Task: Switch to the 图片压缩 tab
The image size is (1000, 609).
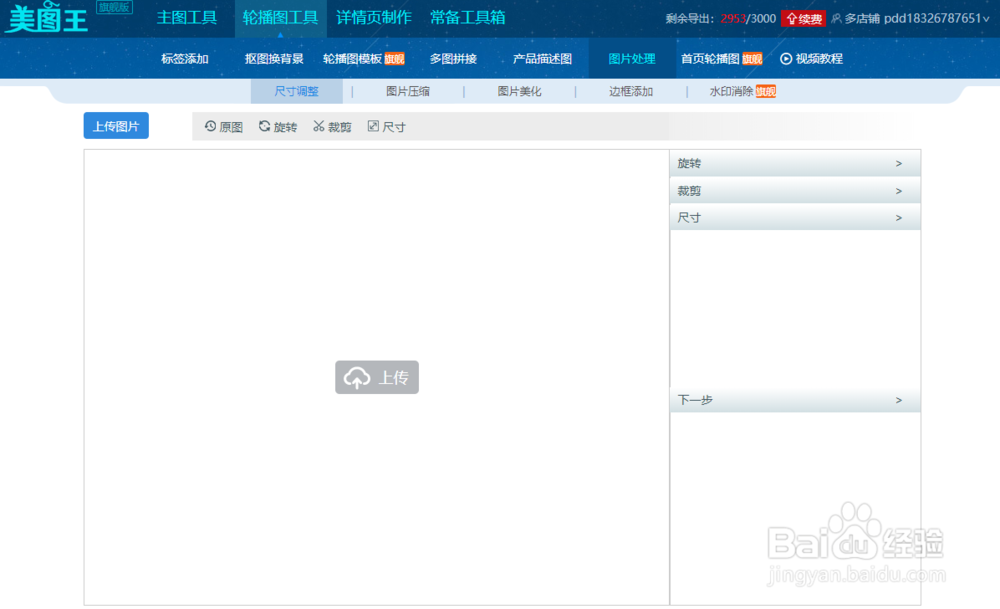Action: click(x=406, y=90)
